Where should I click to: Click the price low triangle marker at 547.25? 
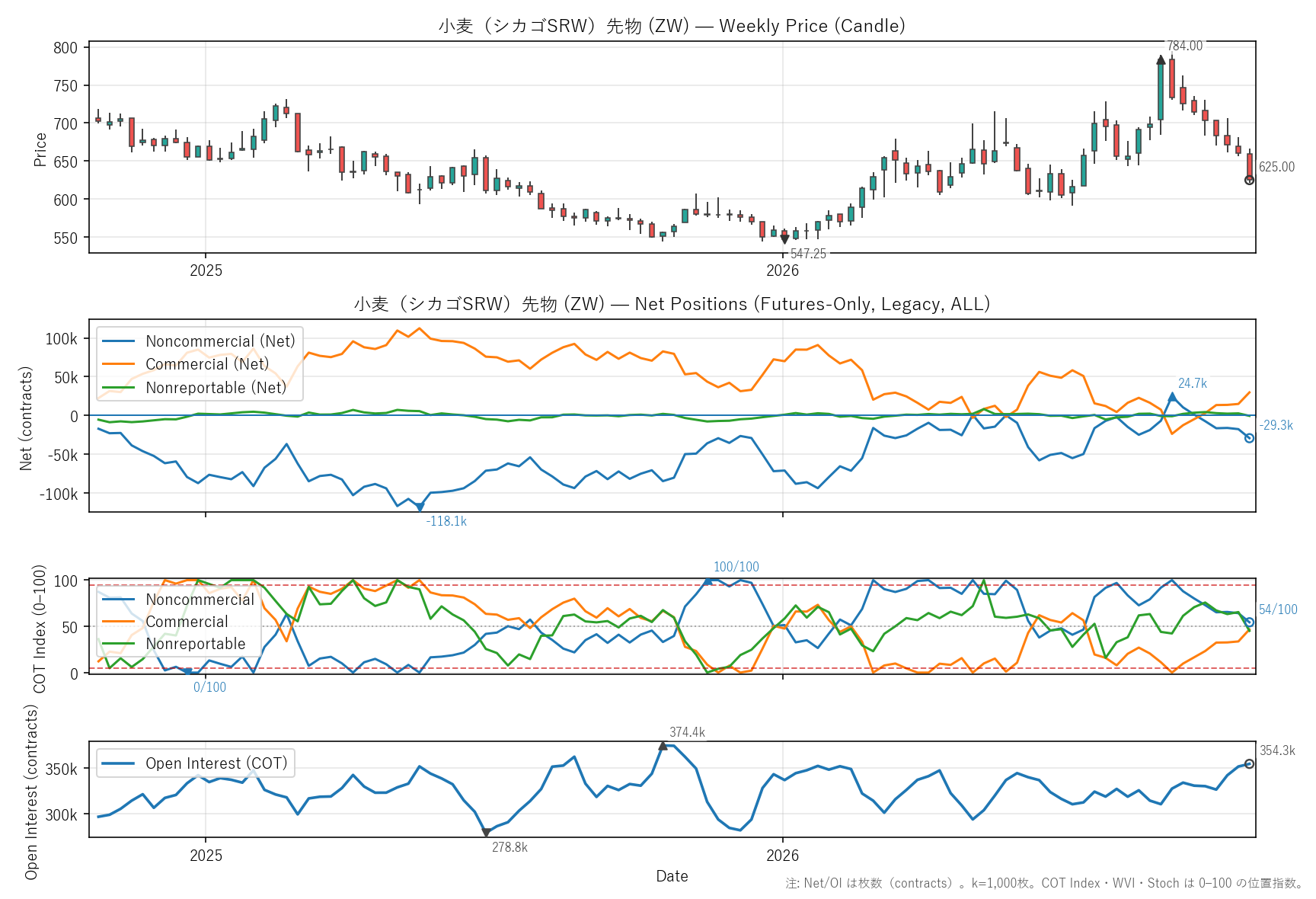784,239
